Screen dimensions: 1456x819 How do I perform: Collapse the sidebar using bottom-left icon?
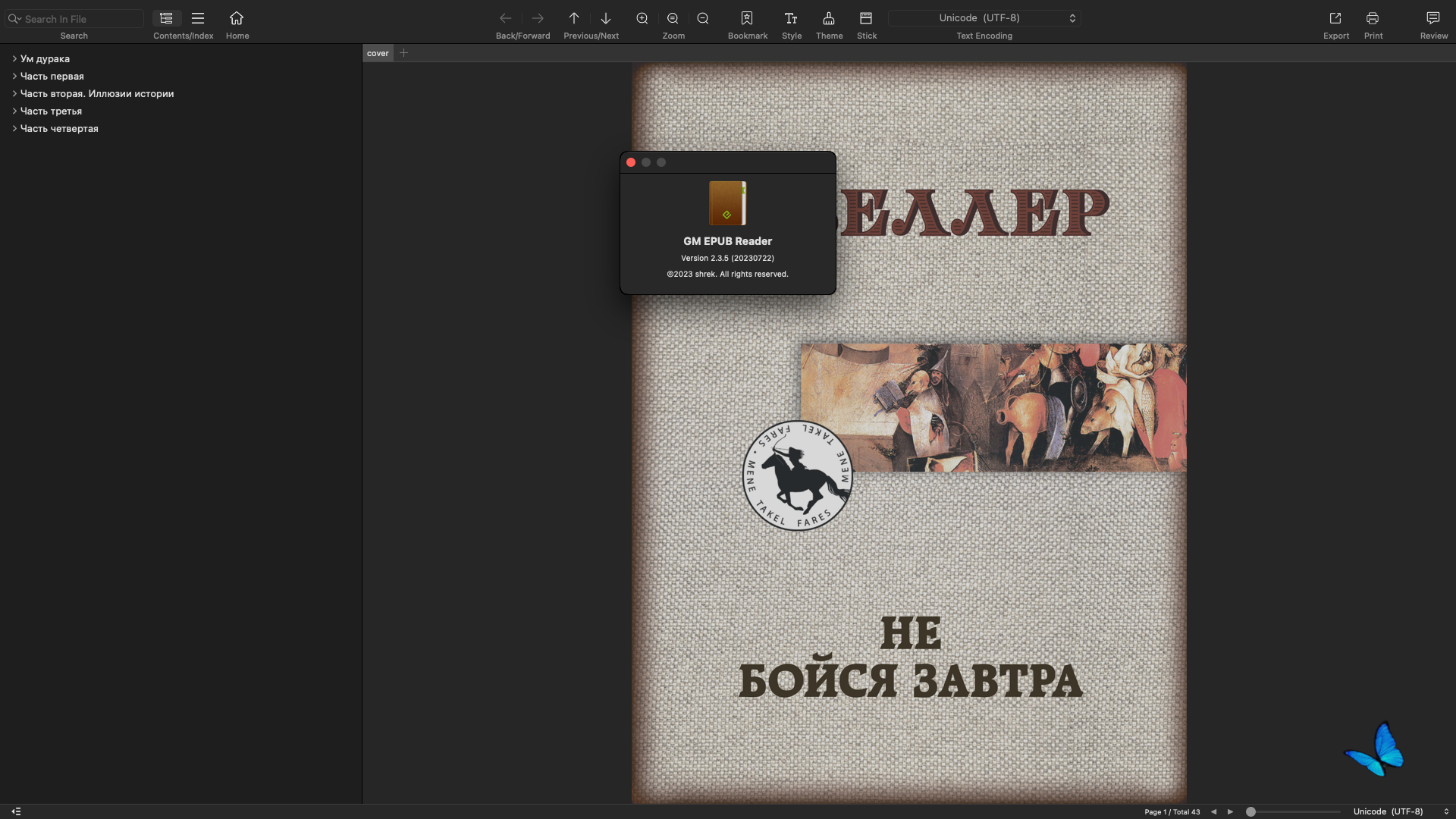[16, 811]
